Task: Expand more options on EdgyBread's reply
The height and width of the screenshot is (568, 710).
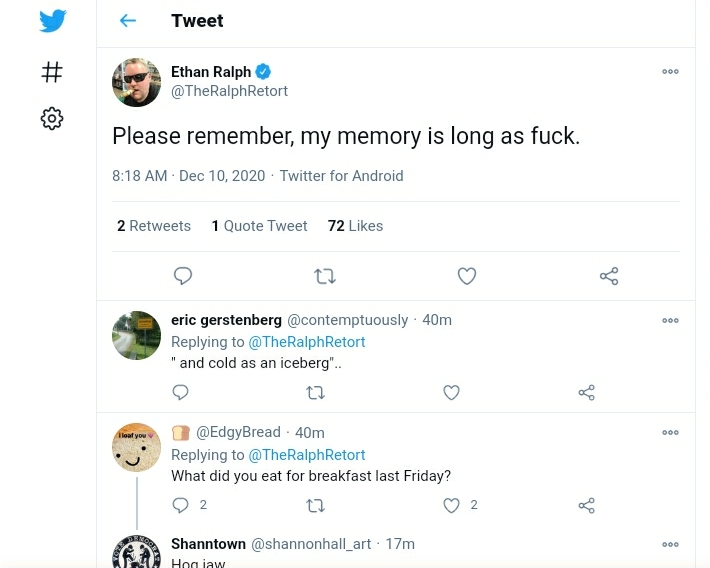Action: tap(670, 433)
